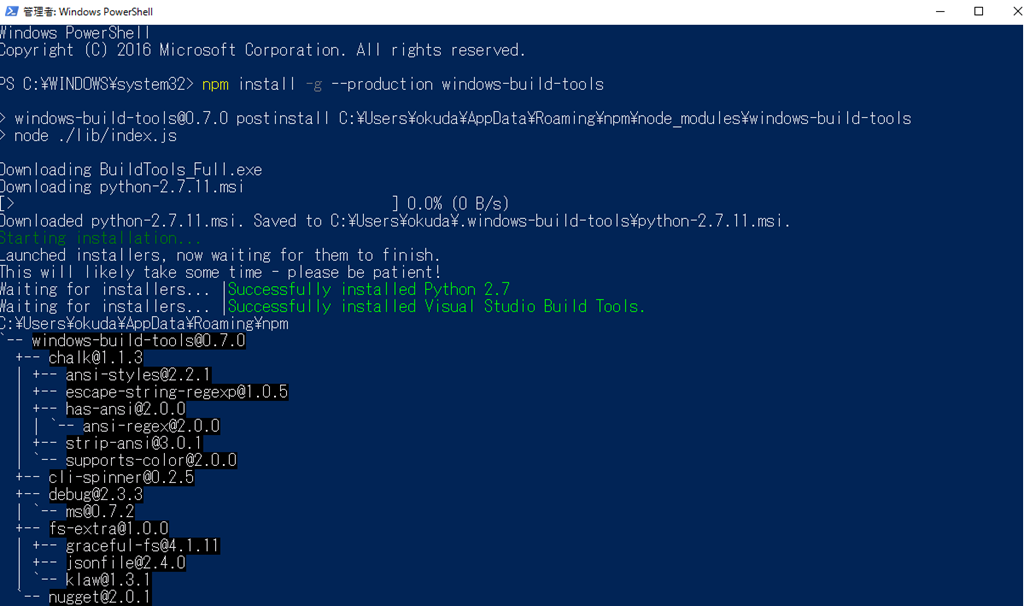The height and width of the screenshot is (606, 1024).
Task: Close the PowerShell window
Action: coord(1016,11)
